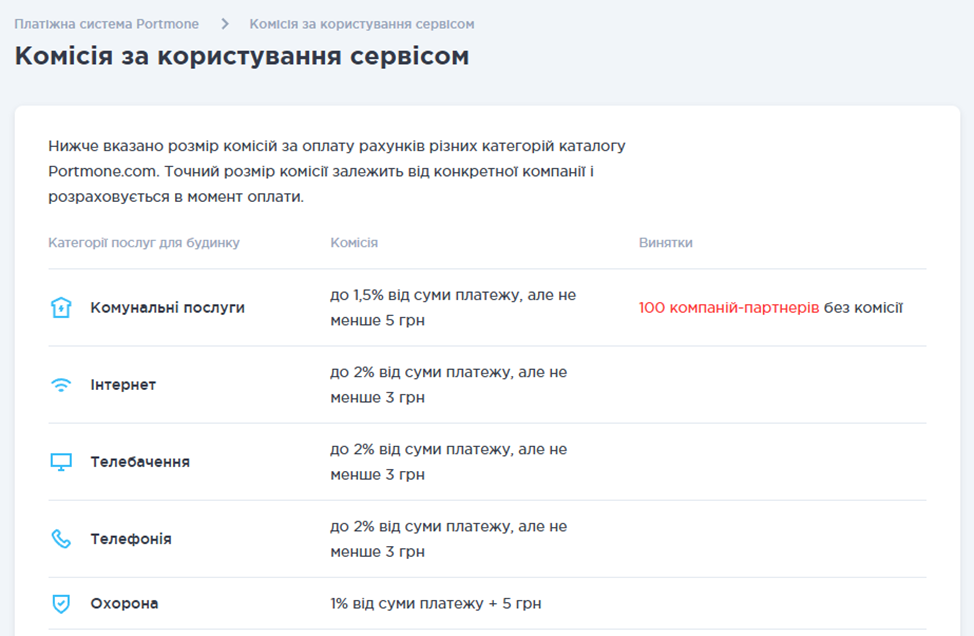Click the Охорона commission text 1% + 5 грн
Screen dimensions: 974x636
[x=435, y=604]
